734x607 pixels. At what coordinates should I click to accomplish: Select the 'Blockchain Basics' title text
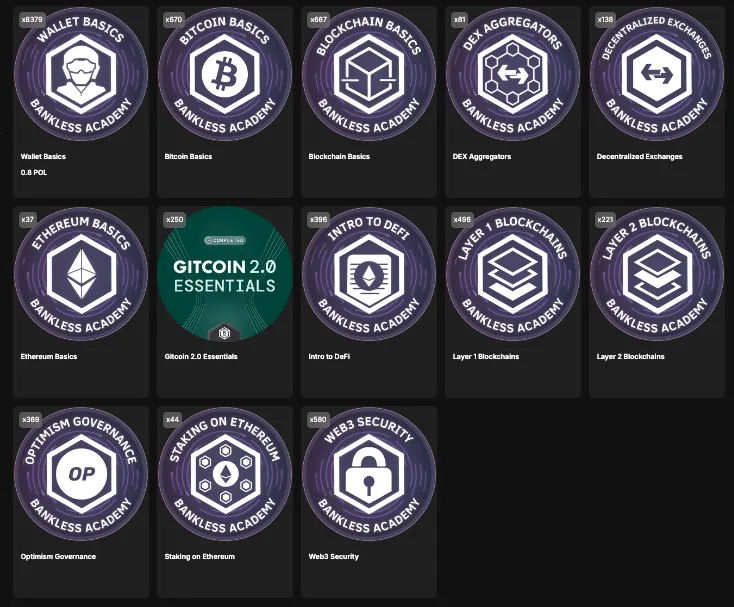click(x=339, y=156)
